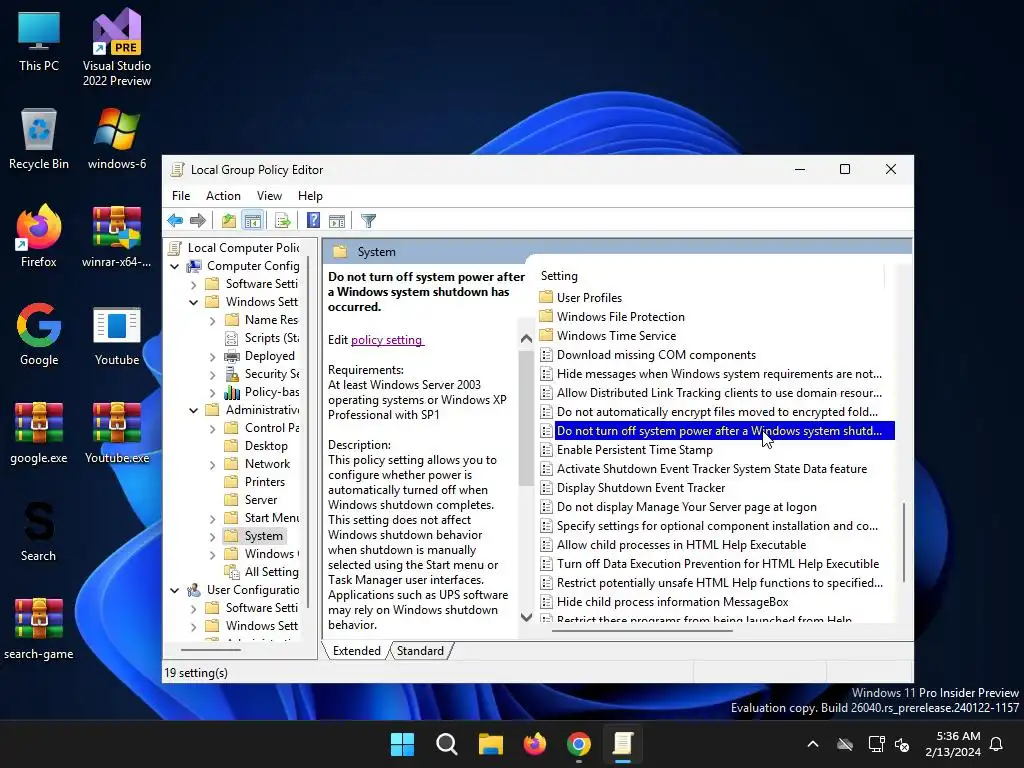This screenshot has height=768, width=1024.
Task: Select the search-game desktop icon
Action: coord(39,629)
